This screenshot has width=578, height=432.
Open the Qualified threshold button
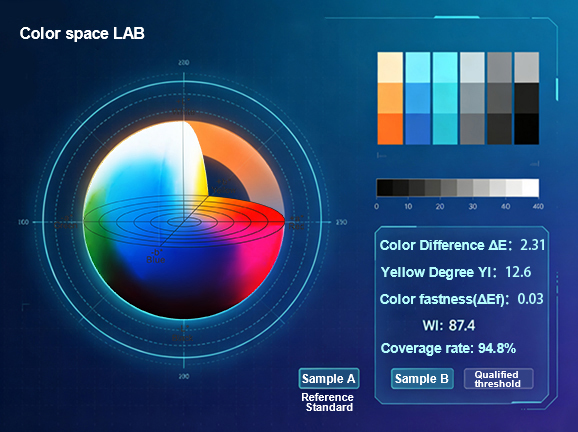498,379
